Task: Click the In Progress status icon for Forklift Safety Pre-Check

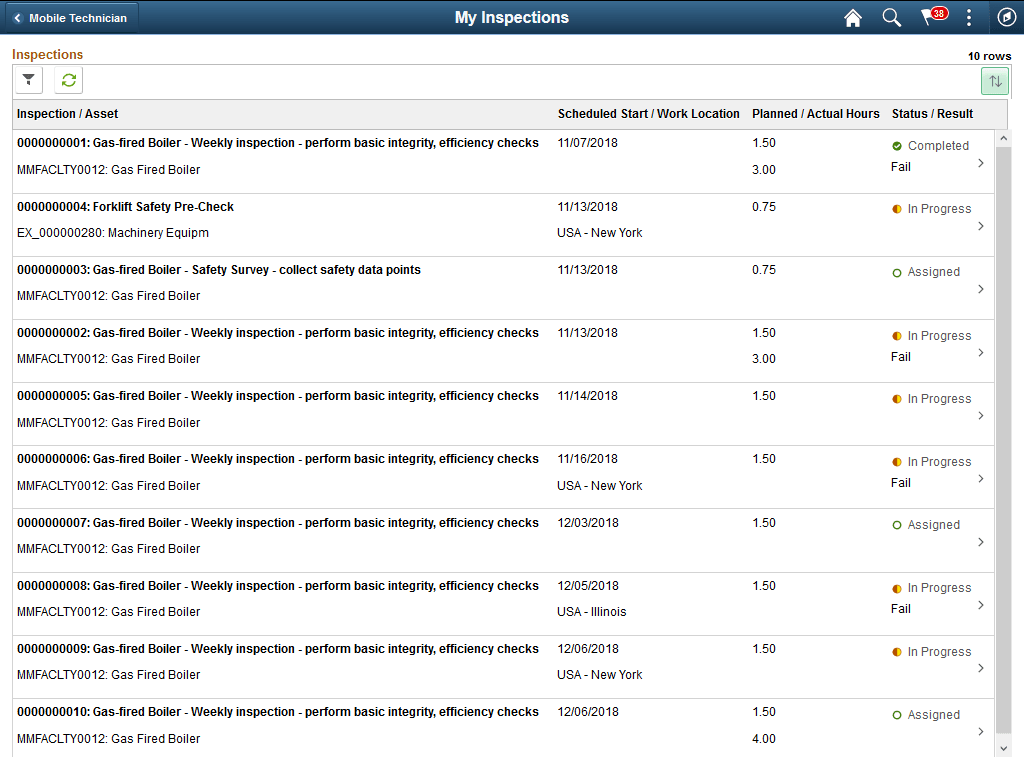Action: click(897, 208)
